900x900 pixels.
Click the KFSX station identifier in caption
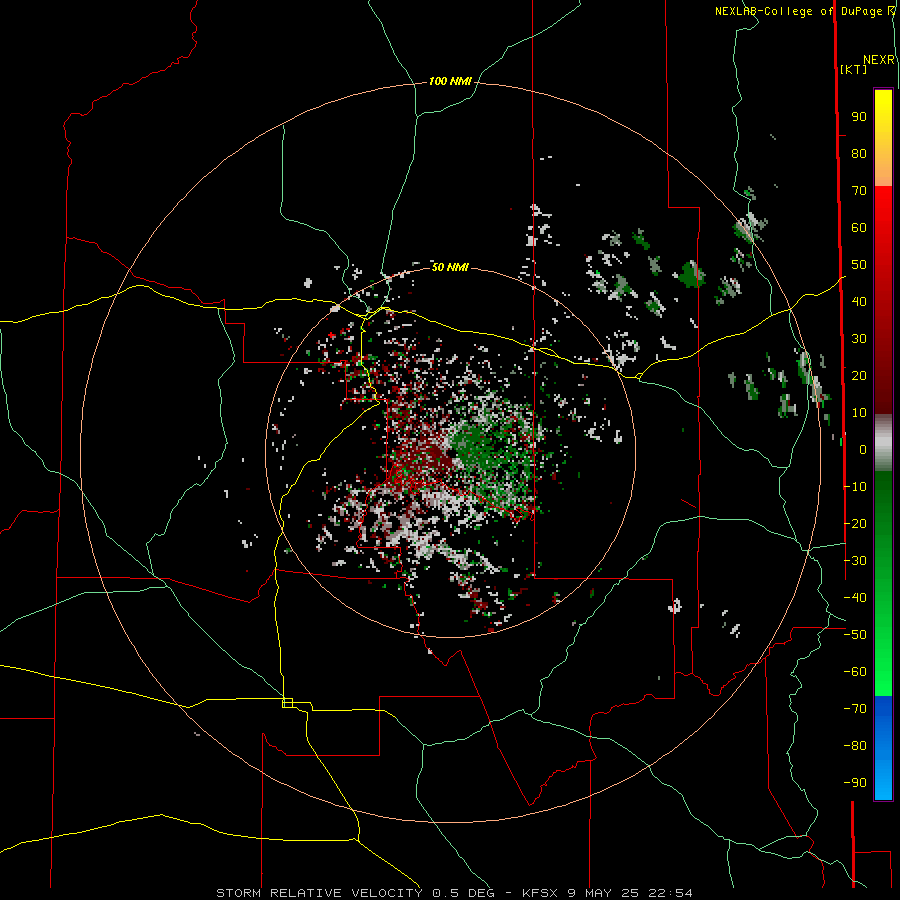pos(541,893)
